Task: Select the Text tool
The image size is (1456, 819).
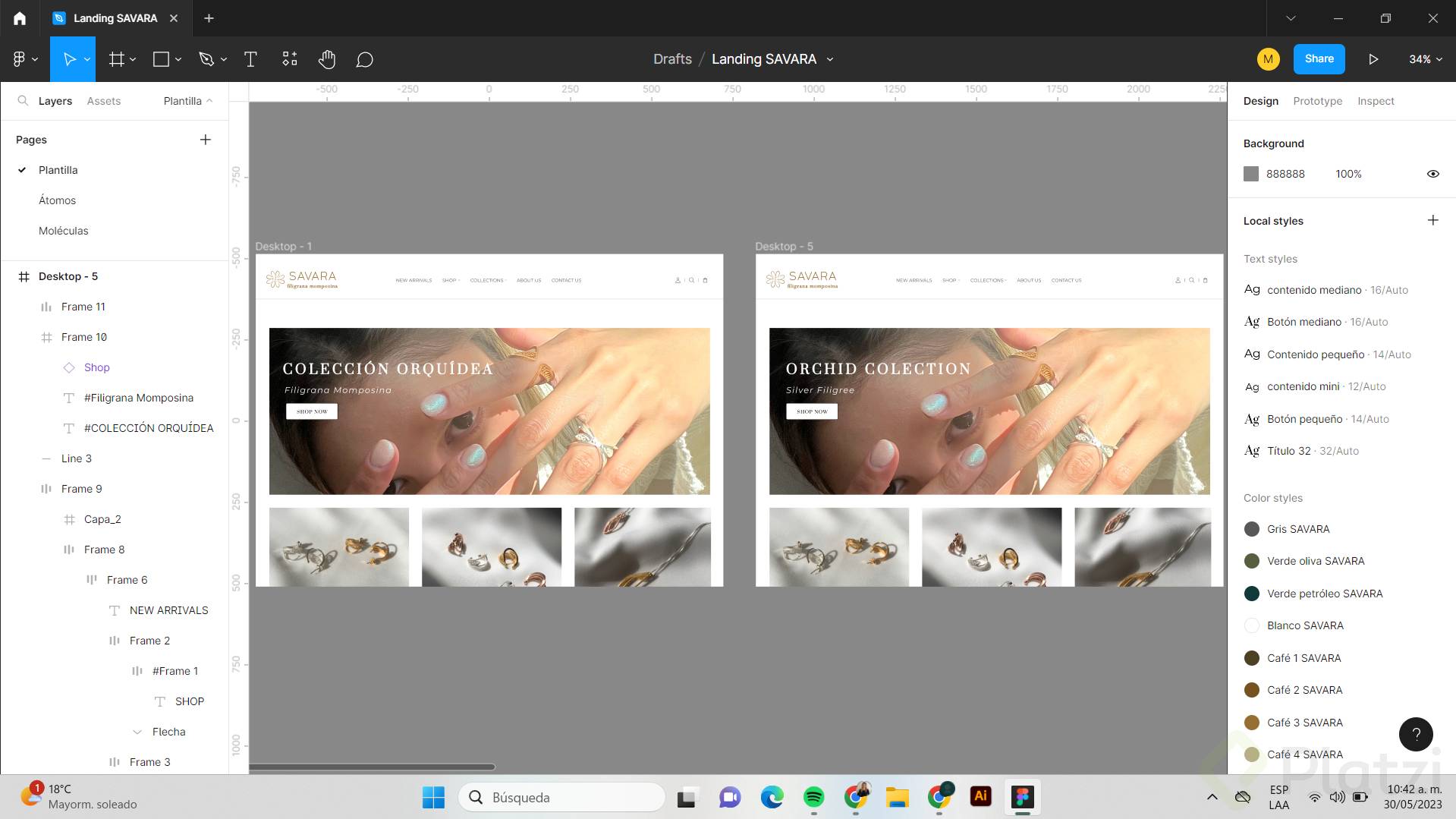Action: click(250, 59)
